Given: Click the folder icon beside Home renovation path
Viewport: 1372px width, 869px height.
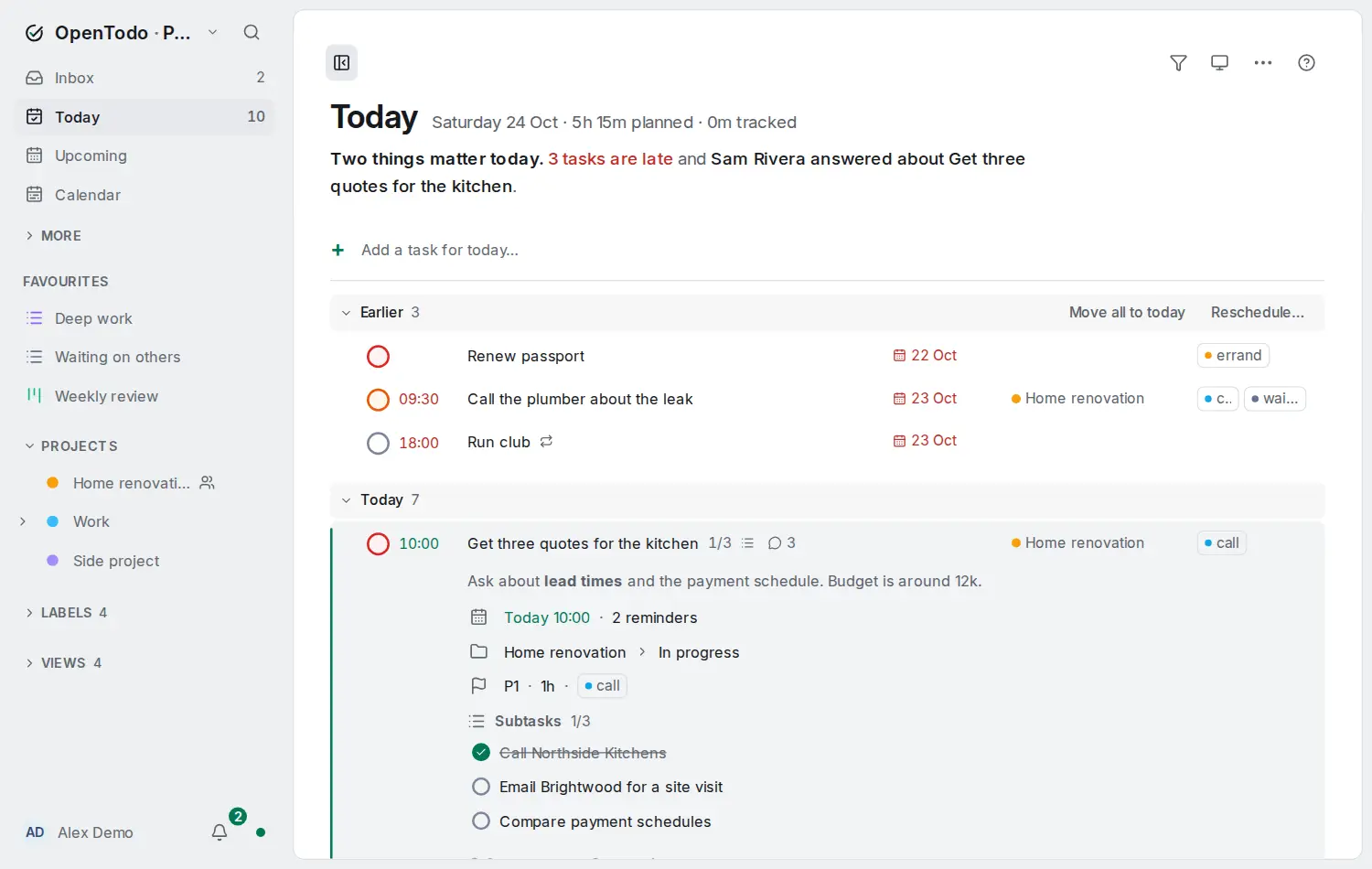Looking at the screenshot, I should point(478,652).
